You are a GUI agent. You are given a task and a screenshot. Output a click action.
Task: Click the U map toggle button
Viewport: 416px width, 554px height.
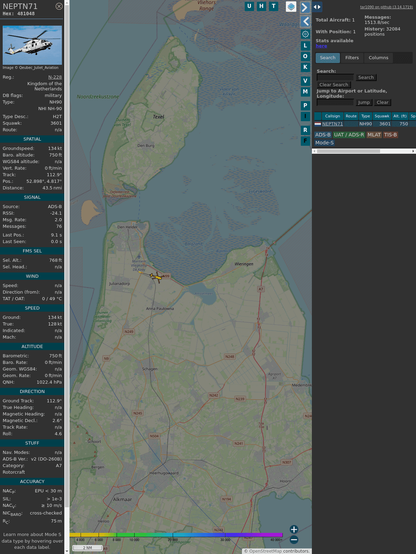point(249,6)
